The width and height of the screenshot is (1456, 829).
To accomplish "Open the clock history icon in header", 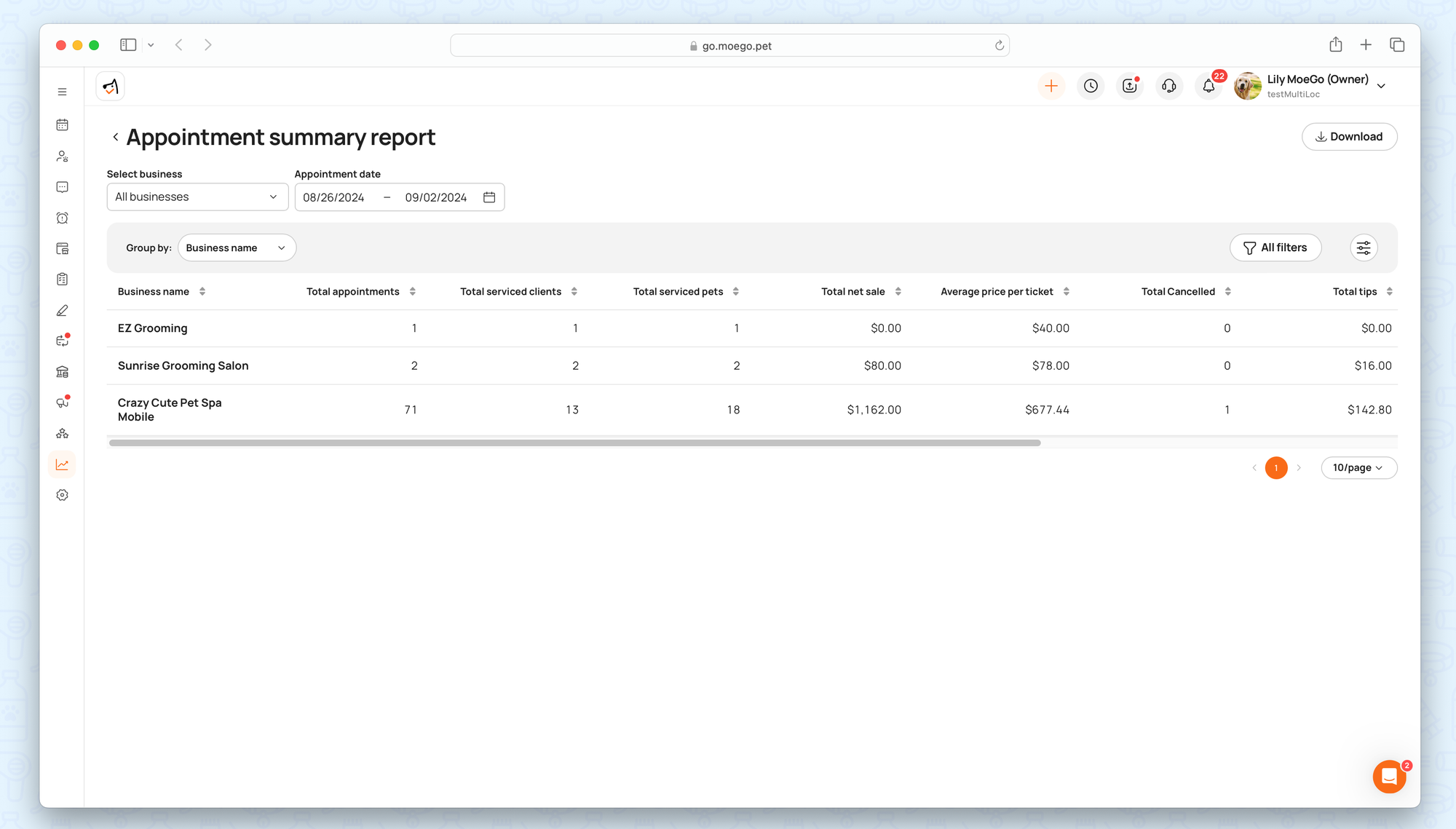I will 1091,87.
